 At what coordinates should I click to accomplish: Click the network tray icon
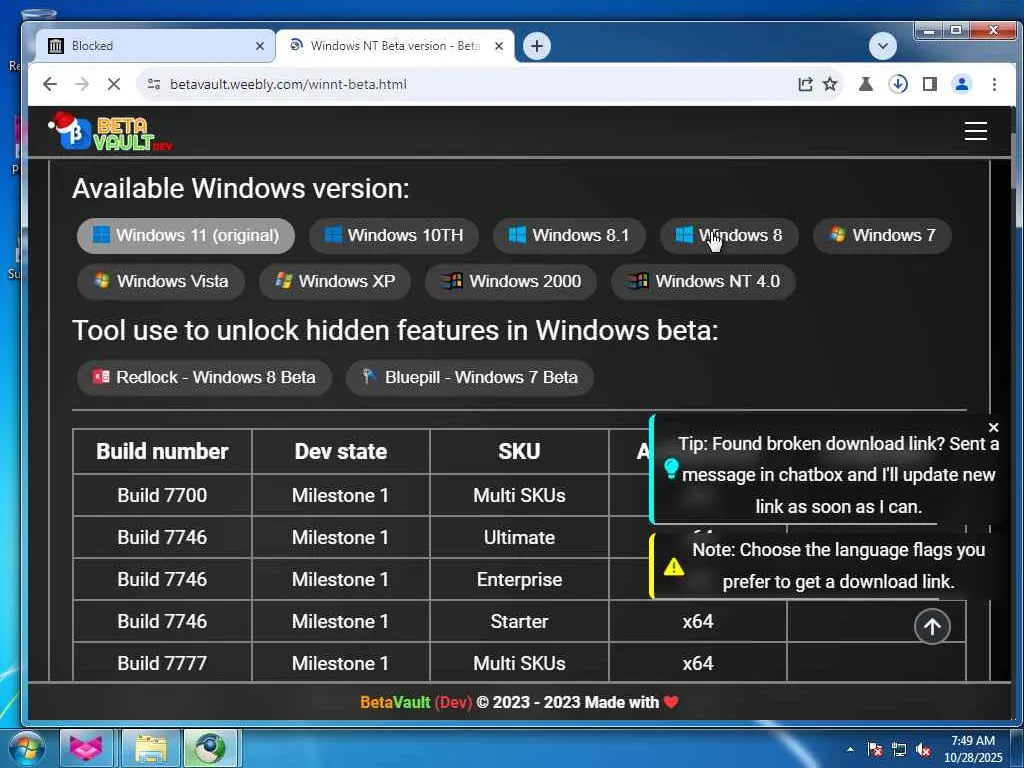click(x=899, y=749)
